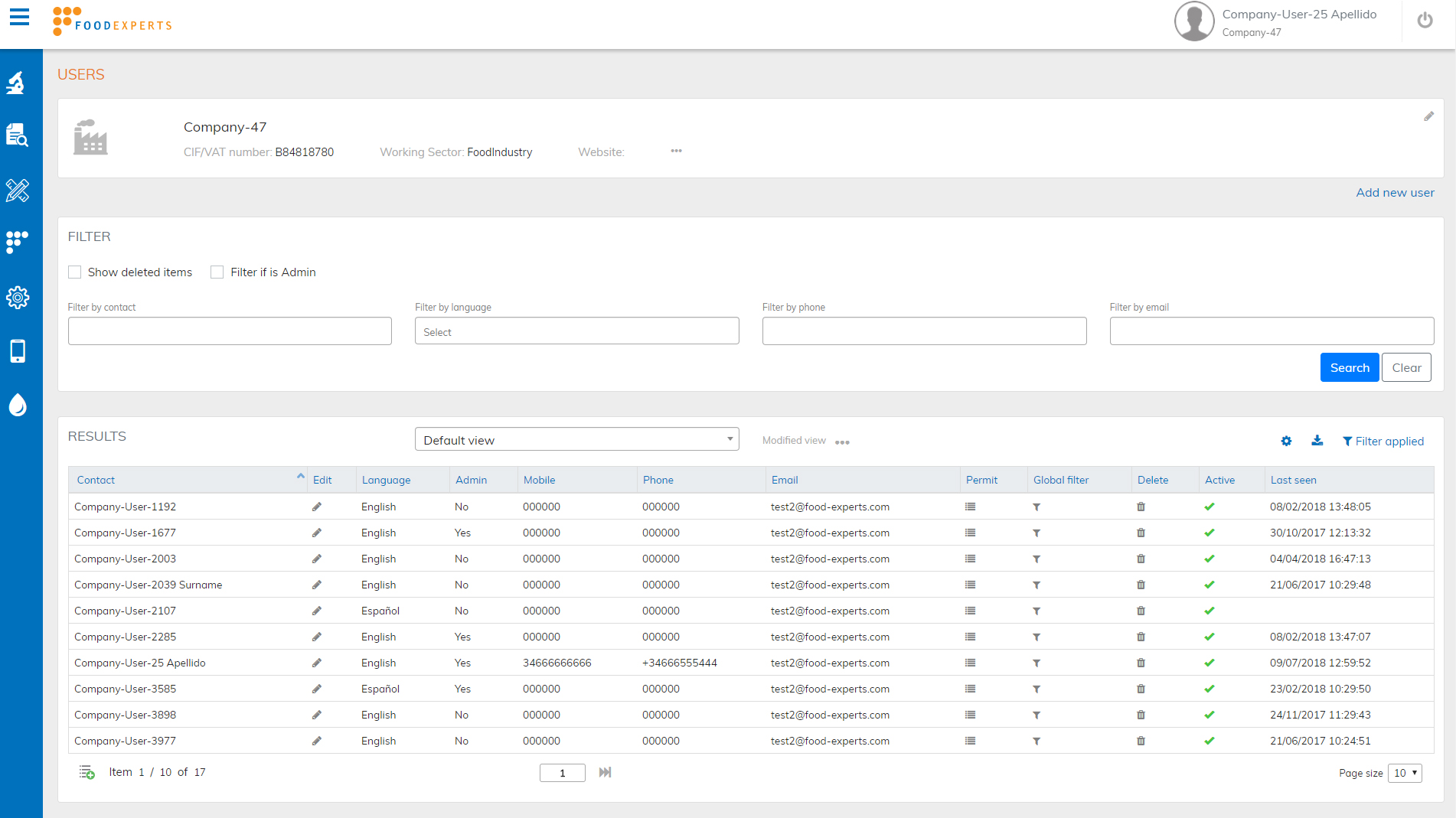Check the Filter if is Admin box
Image resolution: width=1456 pixels, height=818 pixels.
(217, 272)
